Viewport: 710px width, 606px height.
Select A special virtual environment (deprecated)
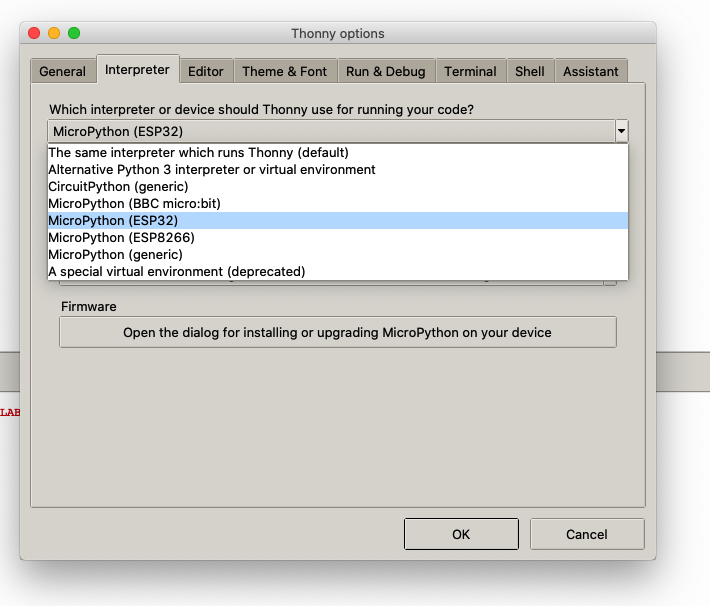point(338,271)
